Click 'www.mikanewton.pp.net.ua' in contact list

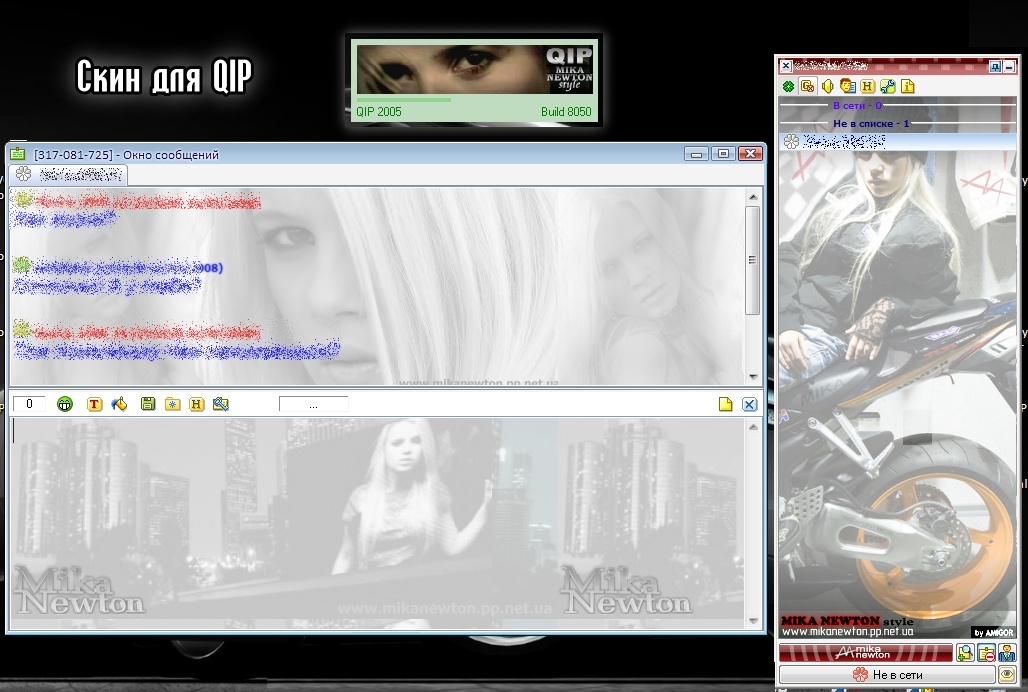coord(848,632)
